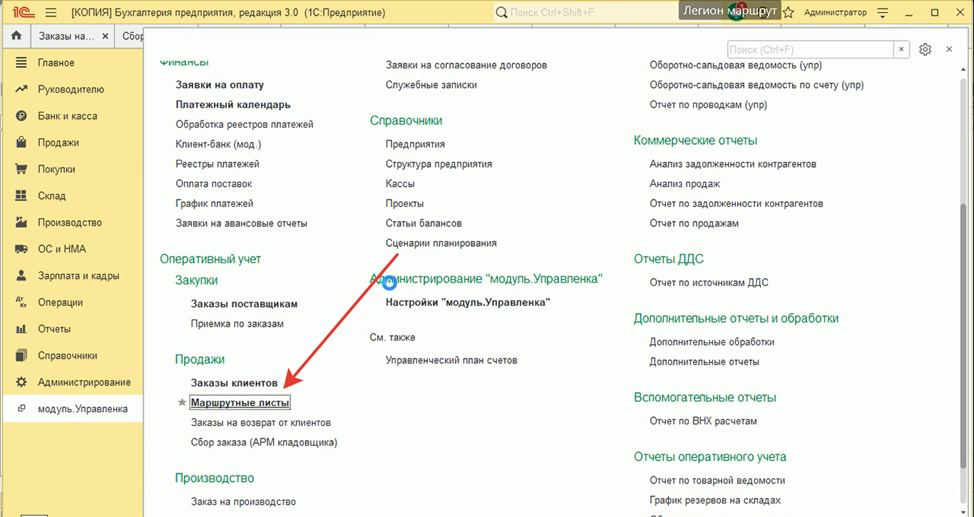974x517 pixels.
Task: Open Структура предприятия
Action: [x=439, y=164]
